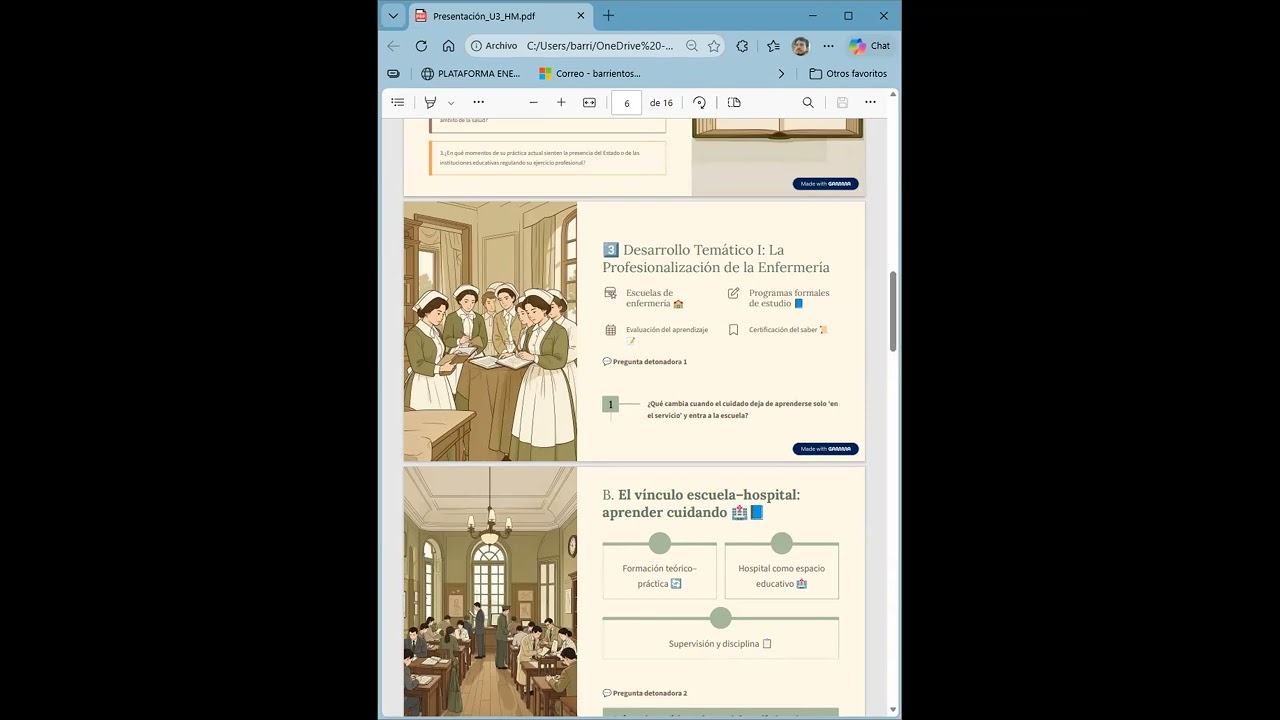
Task: Click 'Supervisión y disciplina' card
Action: (x=720, y=638)
